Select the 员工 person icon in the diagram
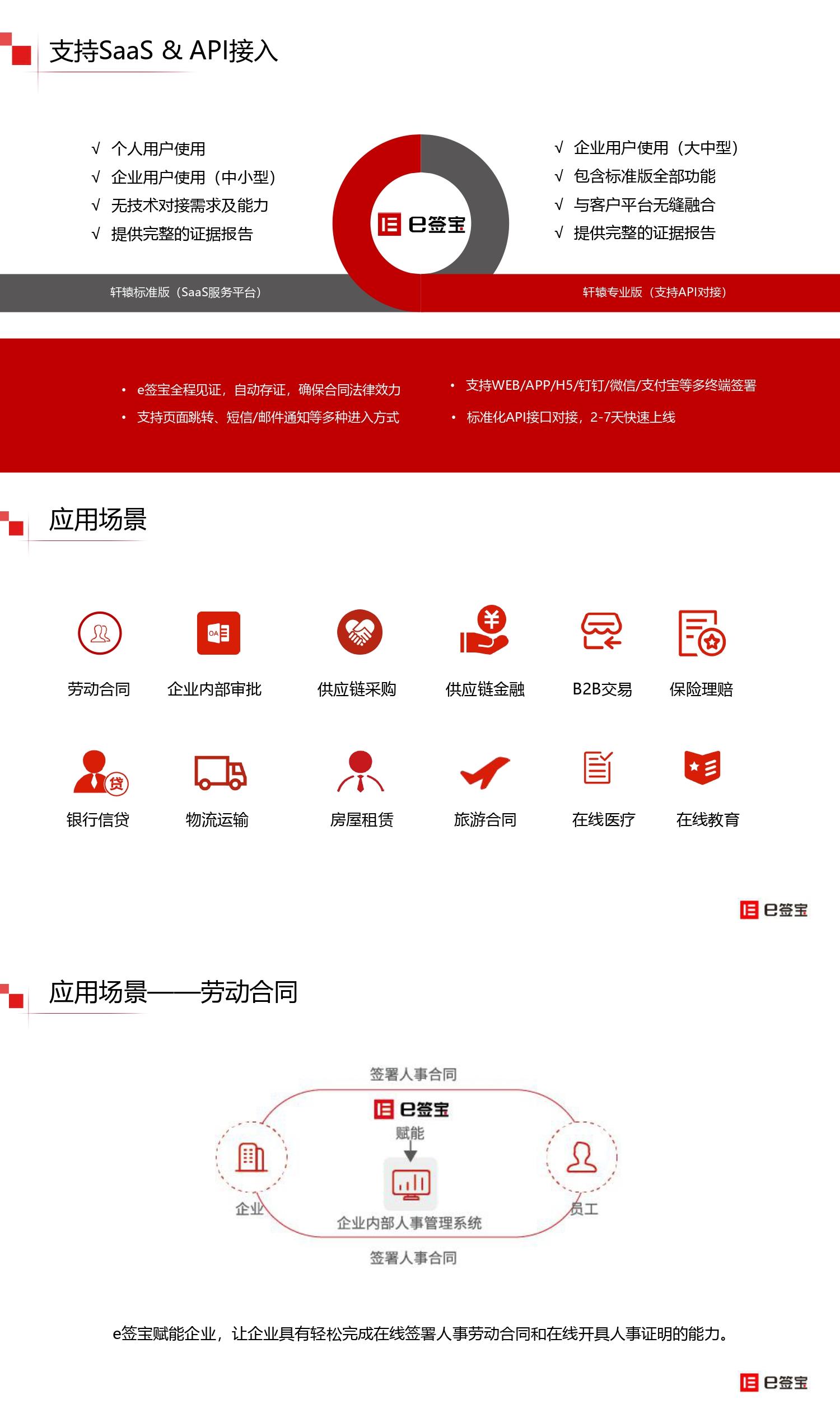 click(x=582, y=1157)
